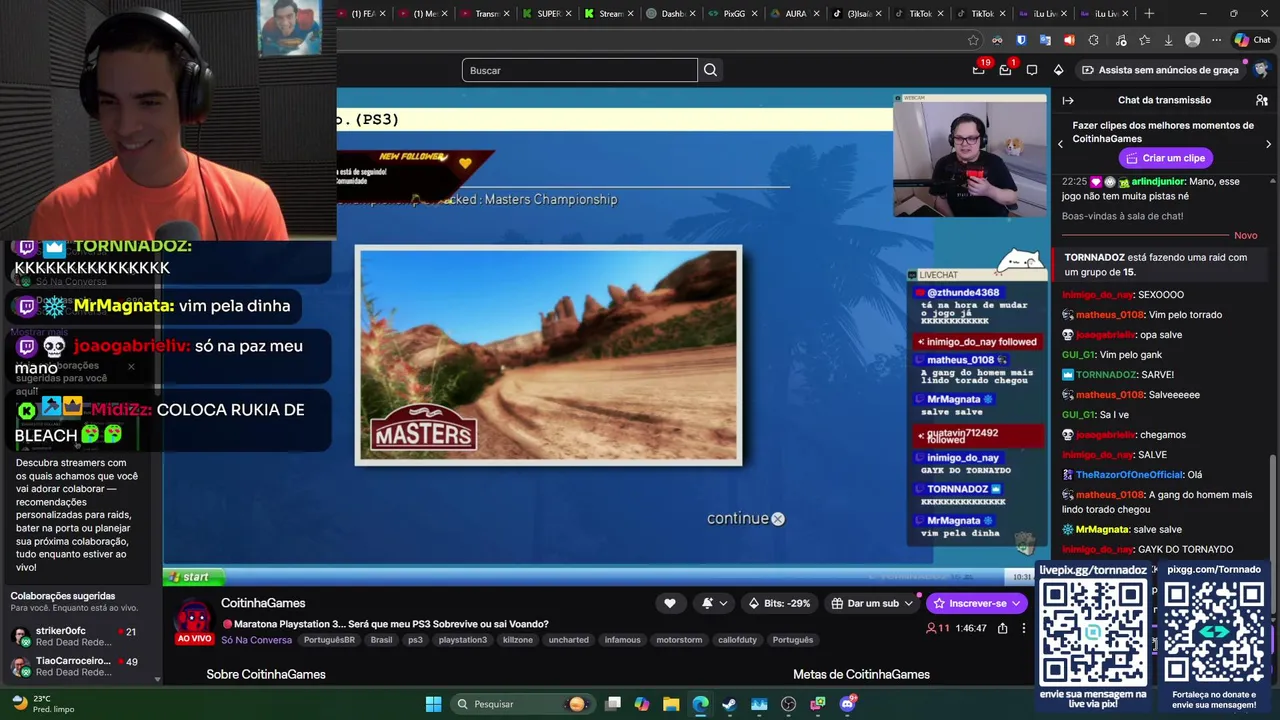The image size is (1280, 720).
Task: Open the Só Na Conversa category link
Action: click(x=256, y=640)
